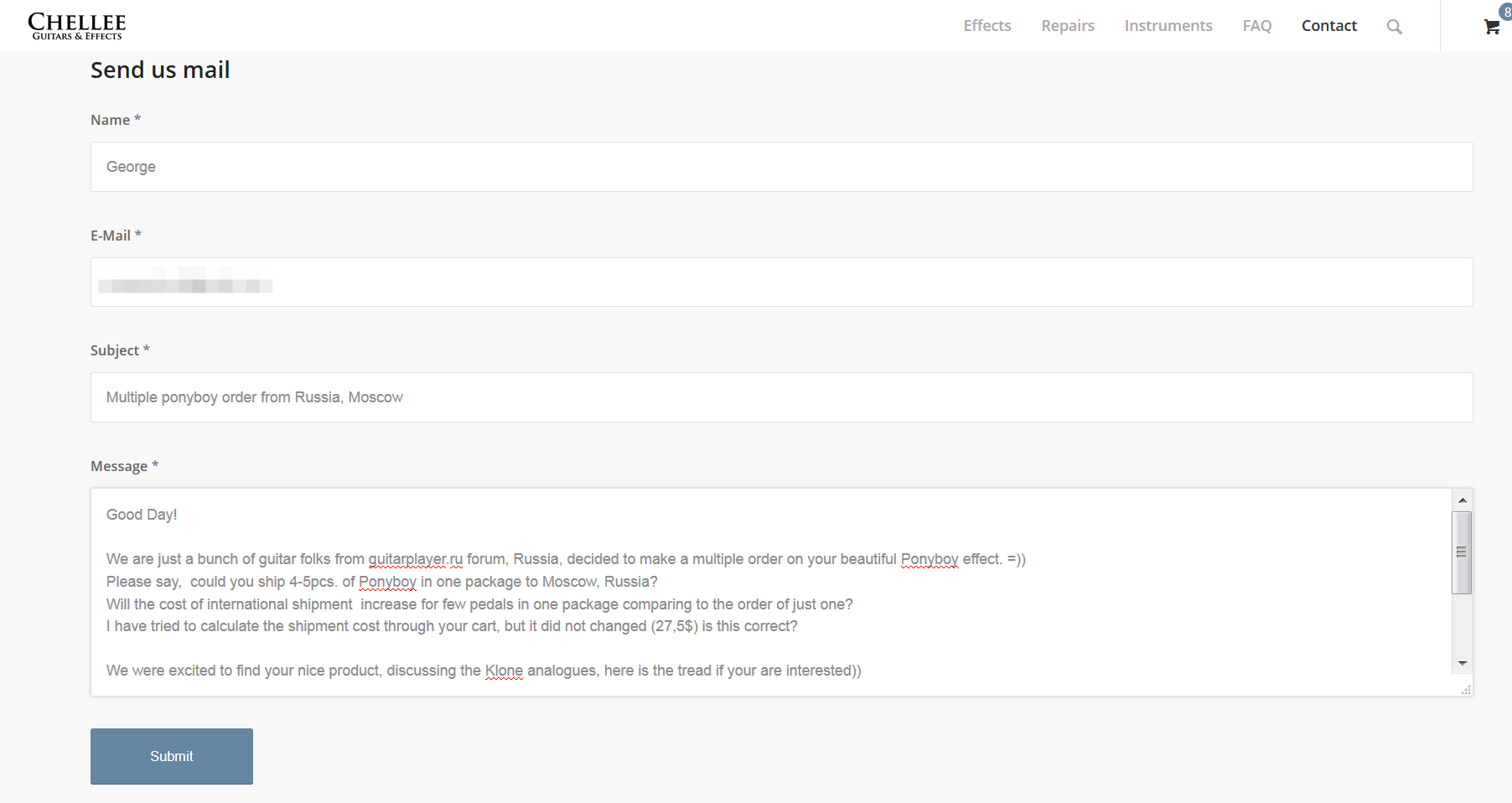Open the shopping cart icon
Image resolution: width=1512 pixels, height=803 pixels.
[1492, 27]
